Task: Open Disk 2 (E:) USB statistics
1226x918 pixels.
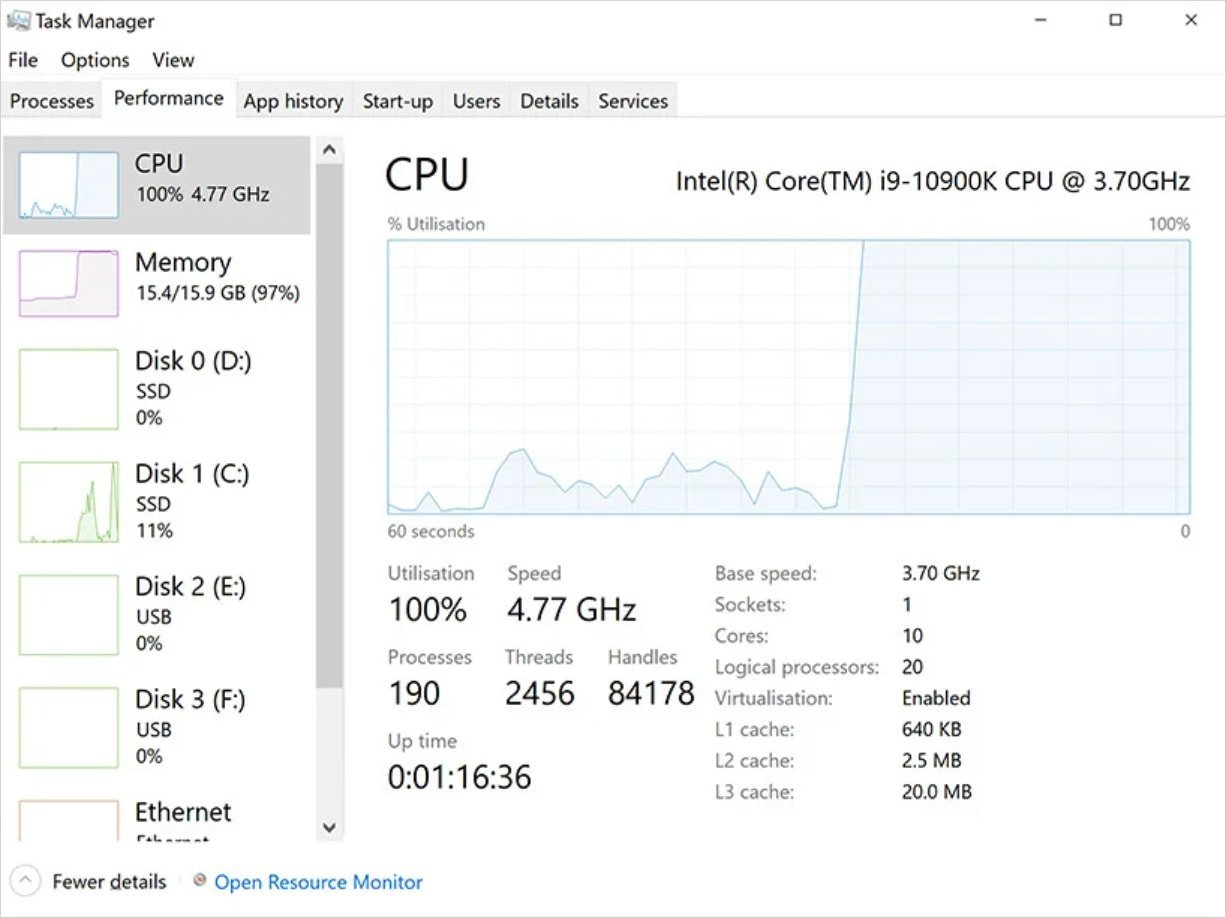Action: tap(157, 614)
